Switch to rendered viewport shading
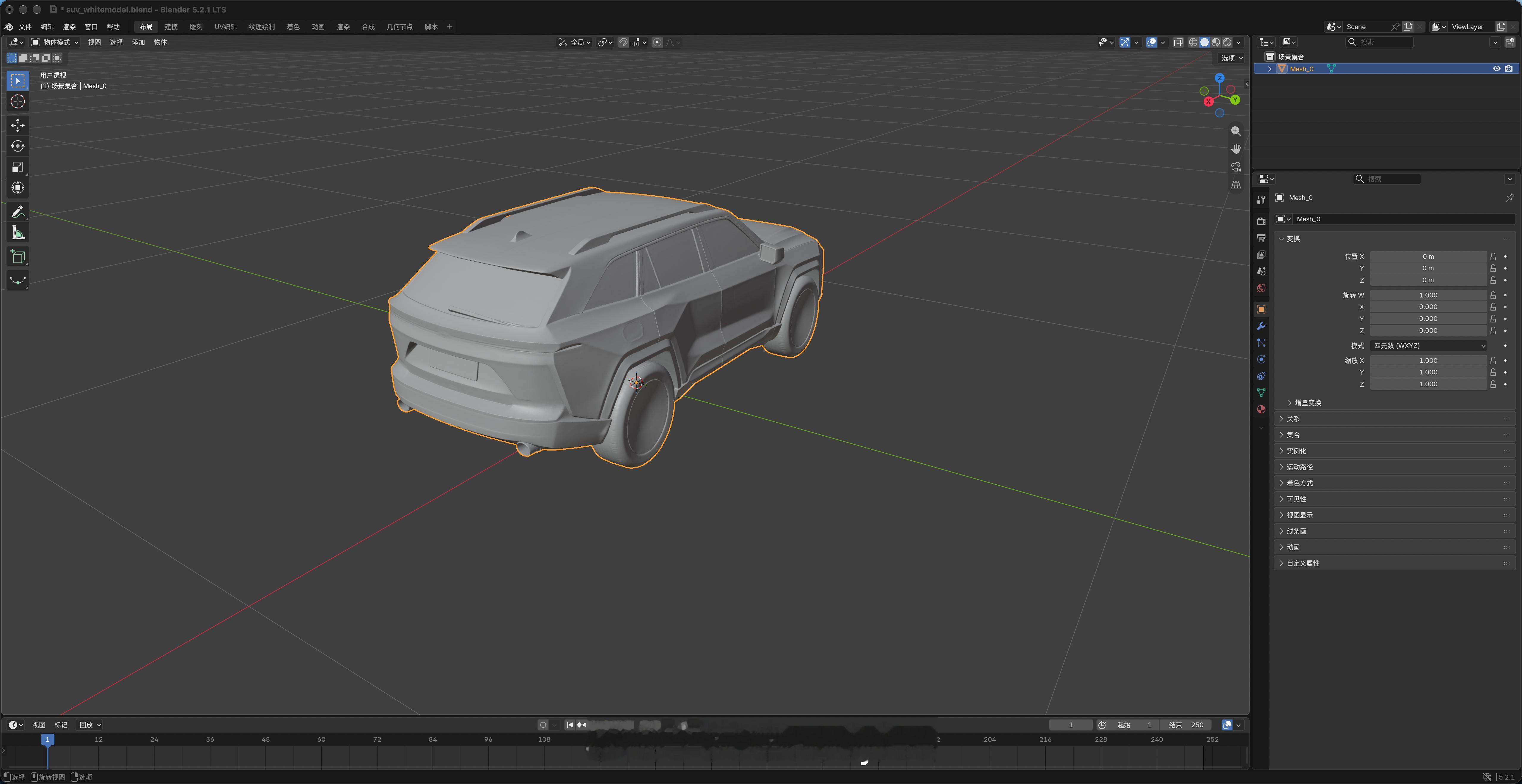 click(1227, 42)
